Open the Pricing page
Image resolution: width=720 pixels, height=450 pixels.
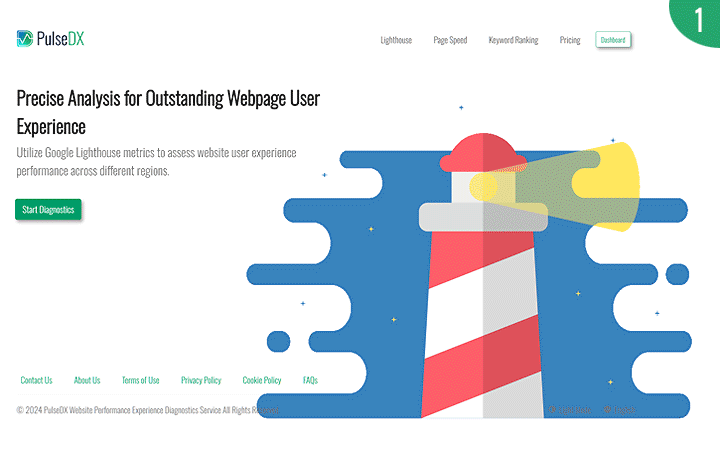[x=570, y=40]
